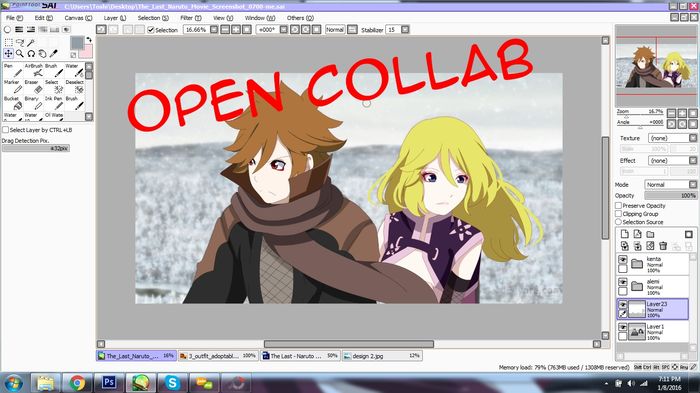Hide the alemi folder layer
Viewport: 700px width, 393px height.
tap(623, 282)
